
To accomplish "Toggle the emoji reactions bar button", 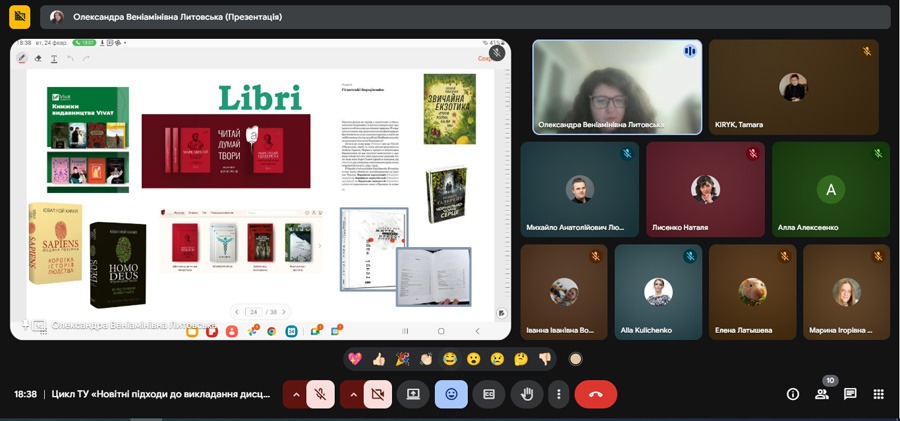I will (x=451, y=394).
